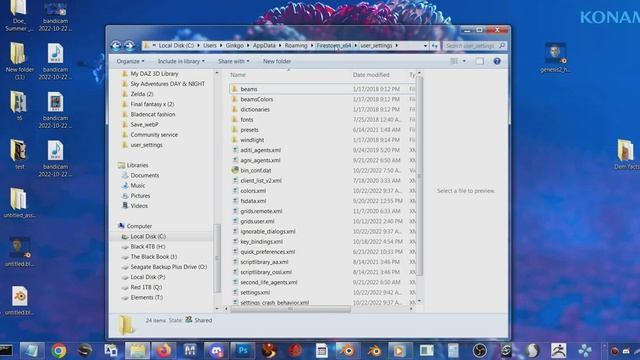Viewport: 640px width, 360px height.
Task: Open OBS Studio from the taskbar
Action: [x=480, y=351]
